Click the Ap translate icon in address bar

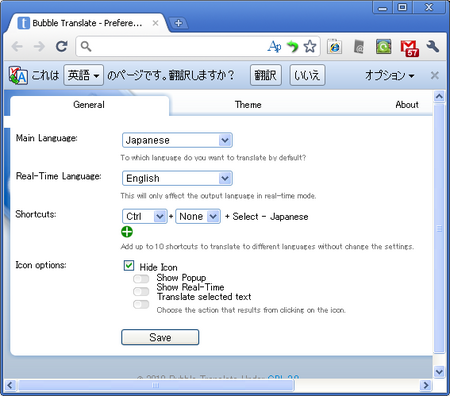coord(274,47)
